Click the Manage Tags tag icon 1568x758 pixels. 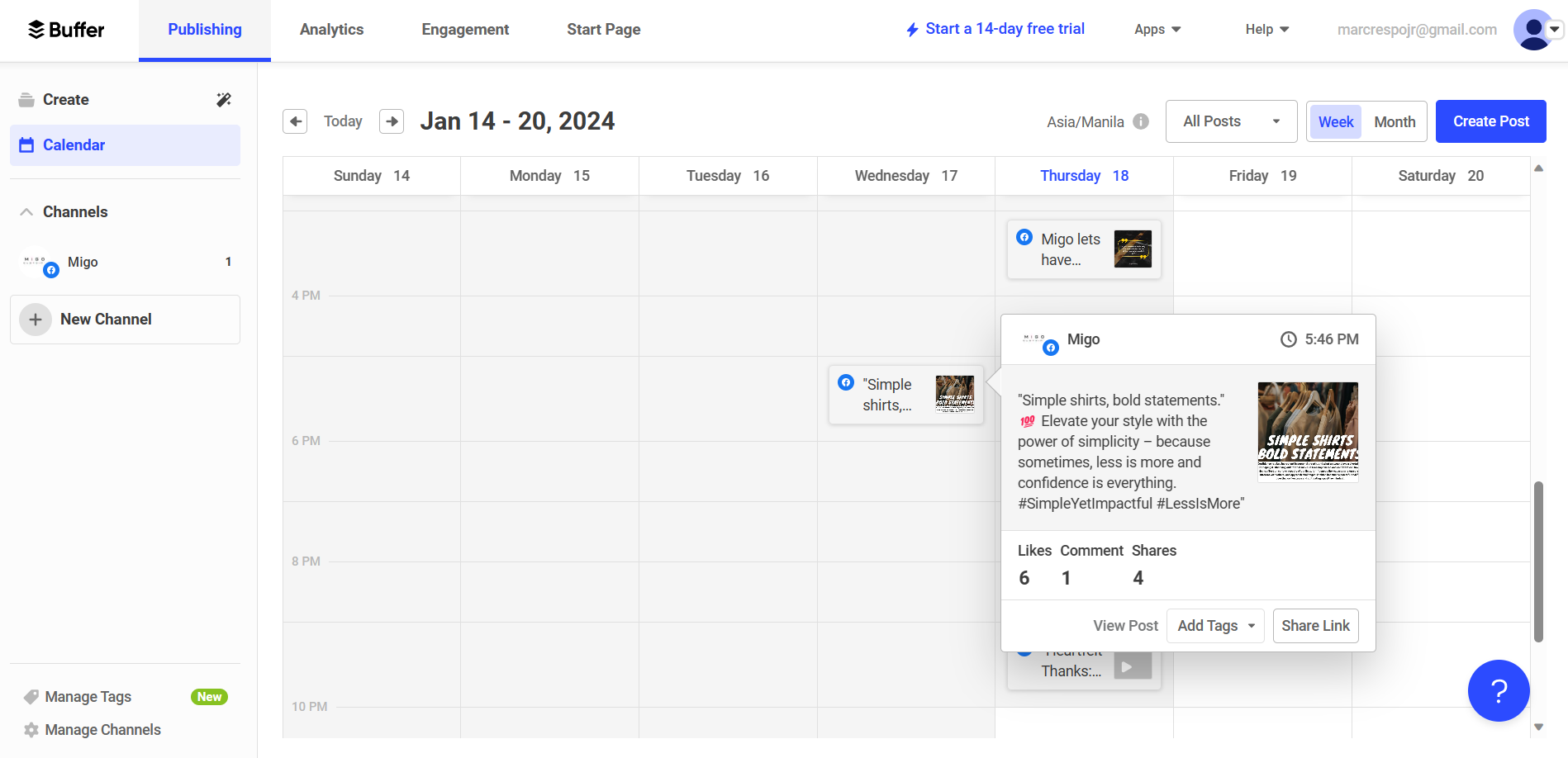pyautogui.click(x=31, y=697)
